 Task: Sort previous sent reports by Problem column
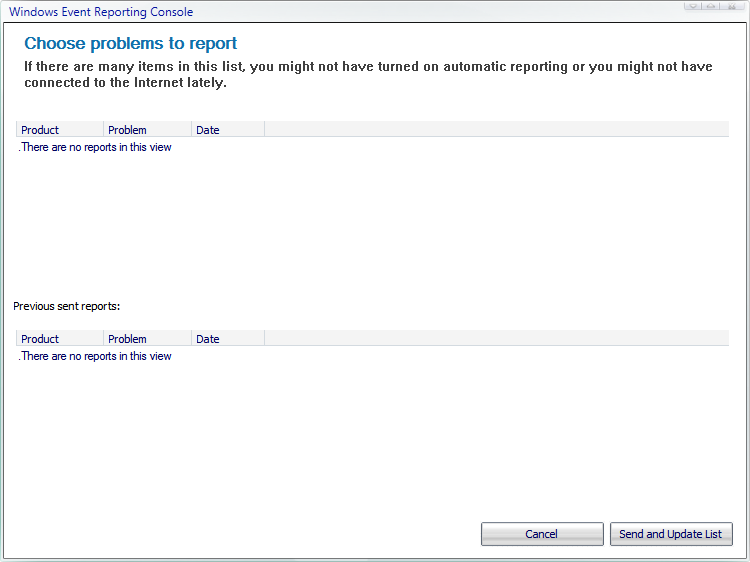147,339
